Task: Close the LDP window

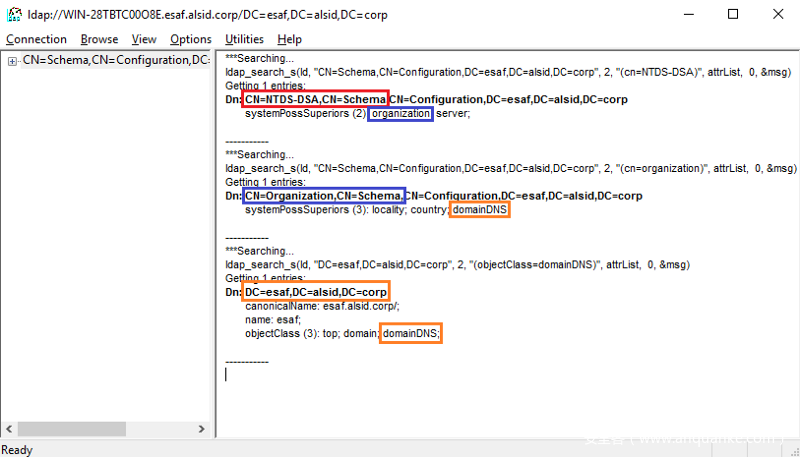Action: [778, 14]
